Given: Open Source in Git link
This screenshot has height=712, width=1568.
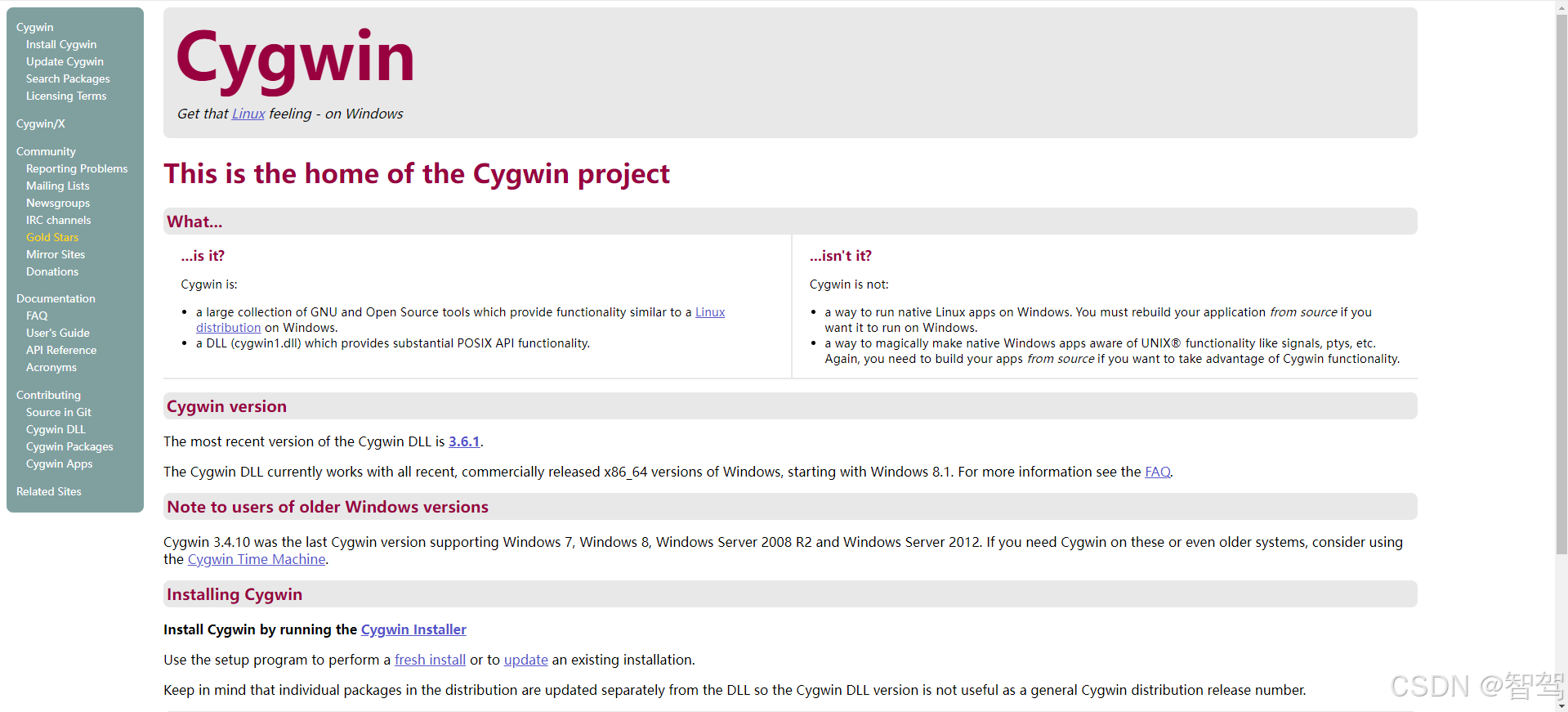Looking at the screenshot, I should pyautogui.click(x=59, y=412).
